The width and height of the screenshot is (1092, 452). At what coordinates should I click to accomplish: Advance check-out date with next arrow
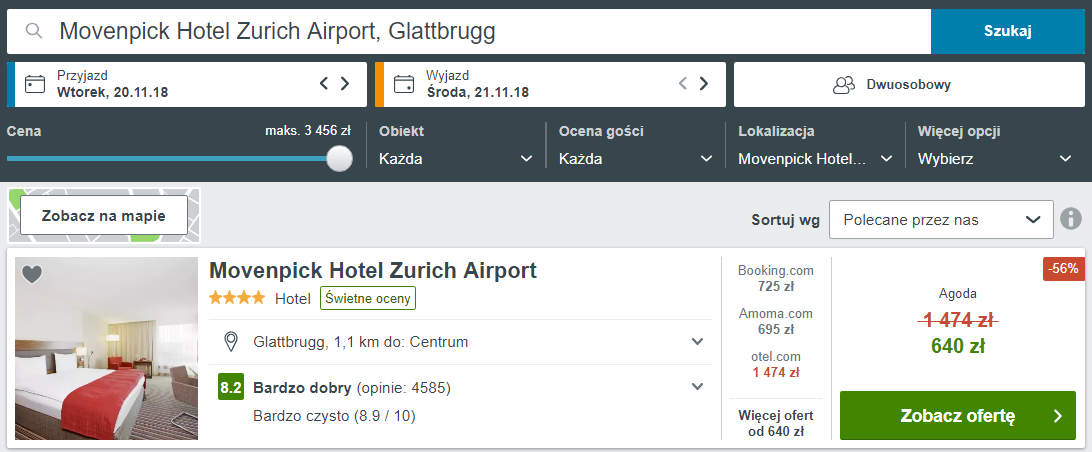[703, 84]
